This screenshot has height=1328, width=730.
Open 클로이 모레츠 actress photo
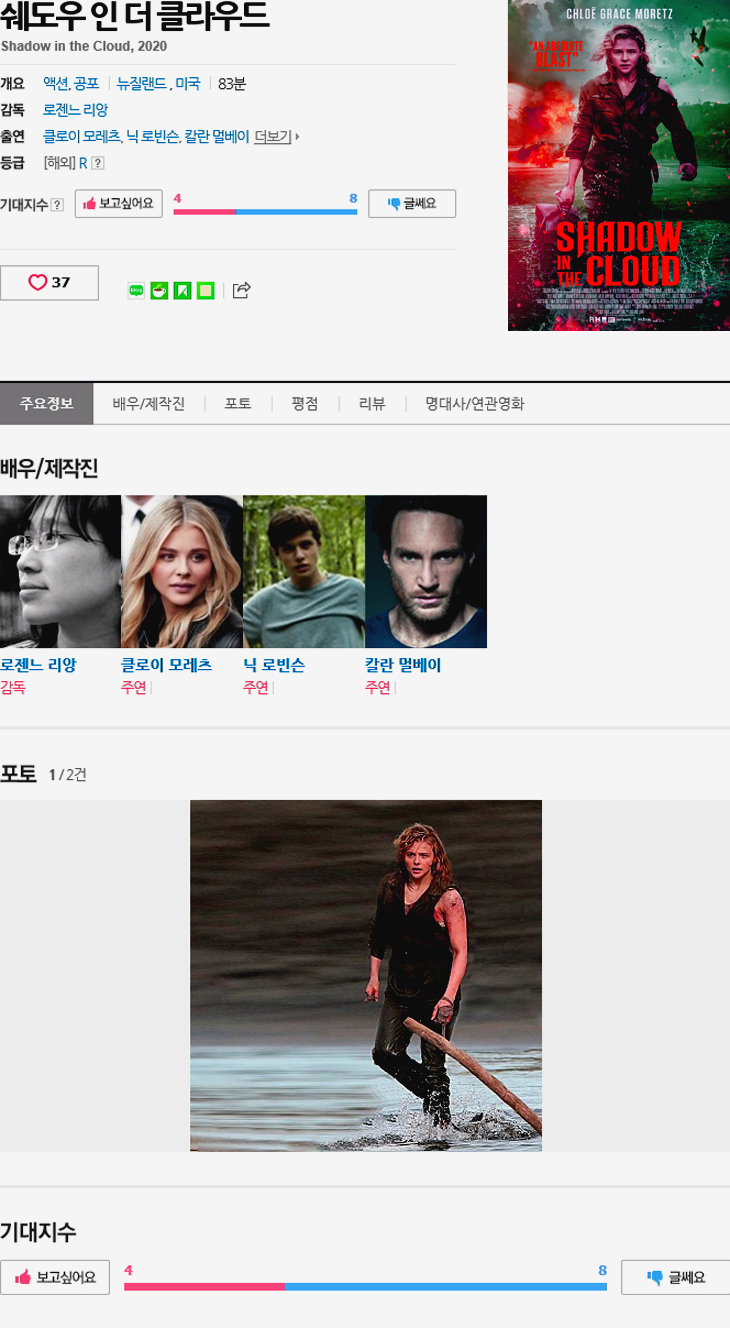[182, 572]
